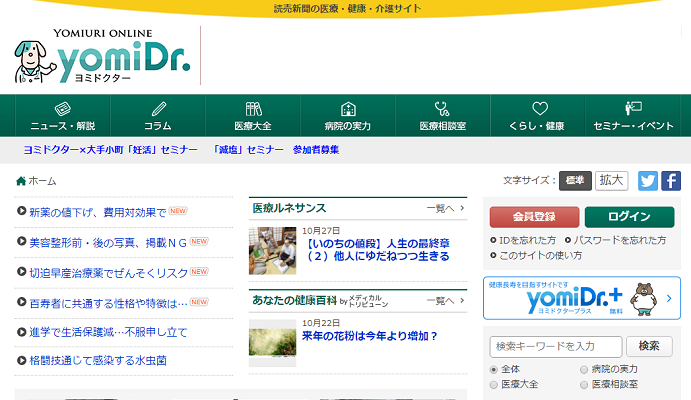Select the heart icon above くらし・健康

tap(539, 108)
